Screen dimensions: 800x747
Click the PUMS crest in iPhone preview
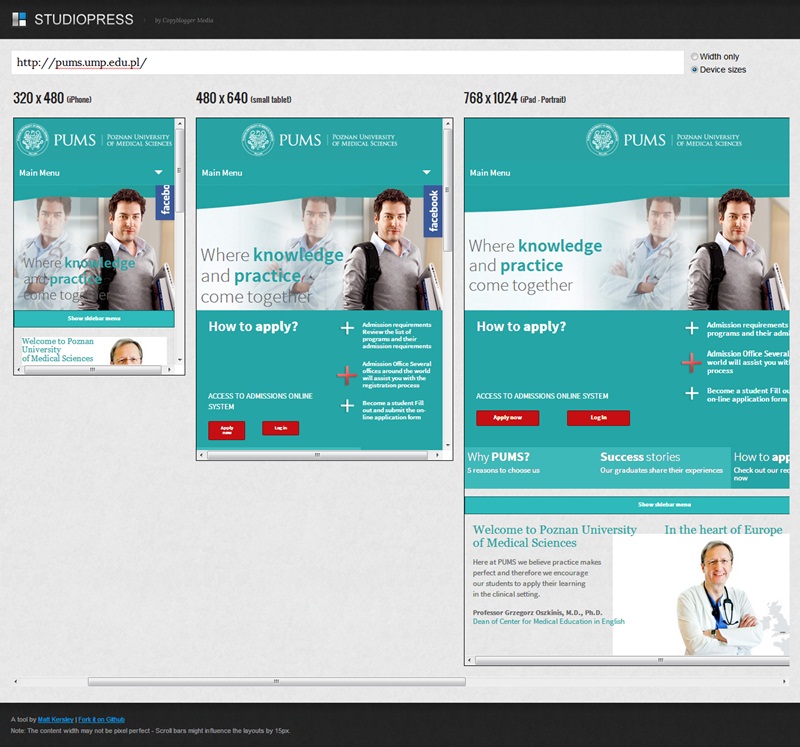pyautogui.click(x=33, y=140)
